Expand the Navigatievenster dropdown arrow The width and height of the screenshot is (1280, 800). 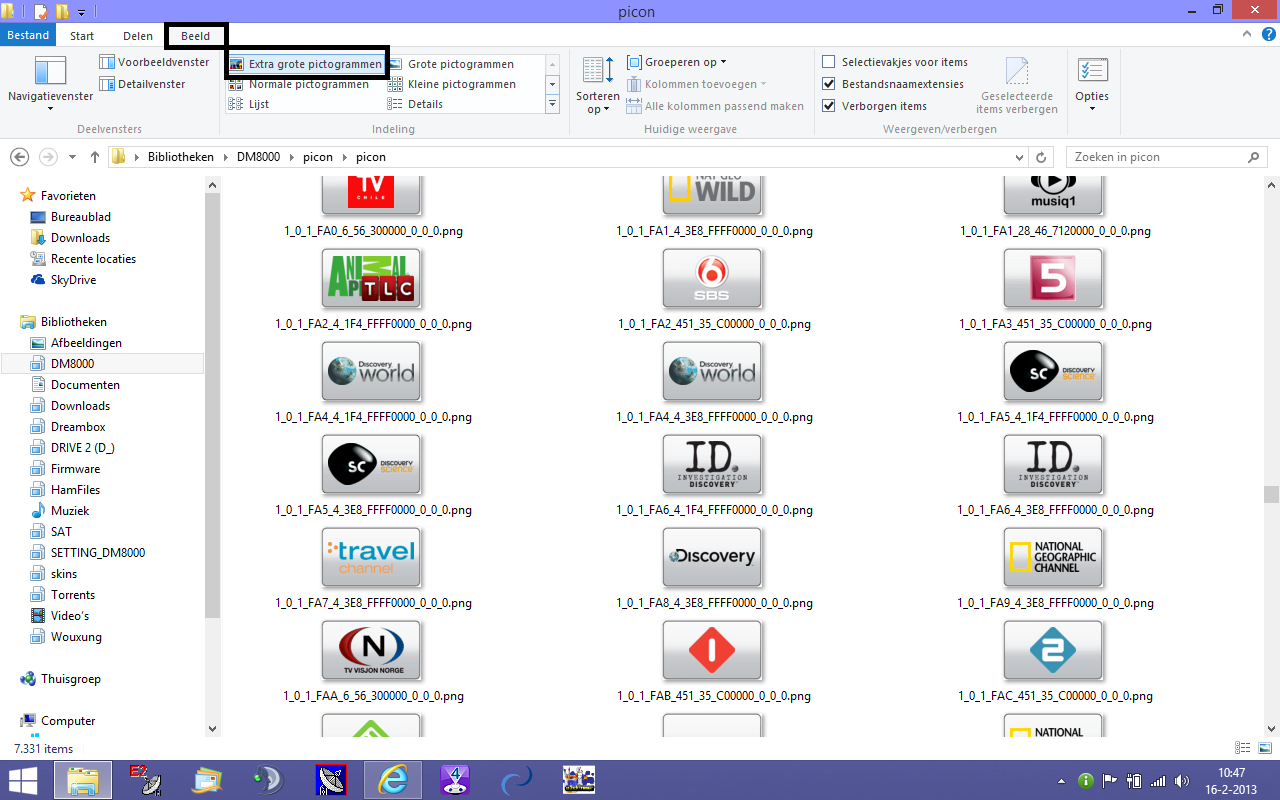click(x=50, y=108)
